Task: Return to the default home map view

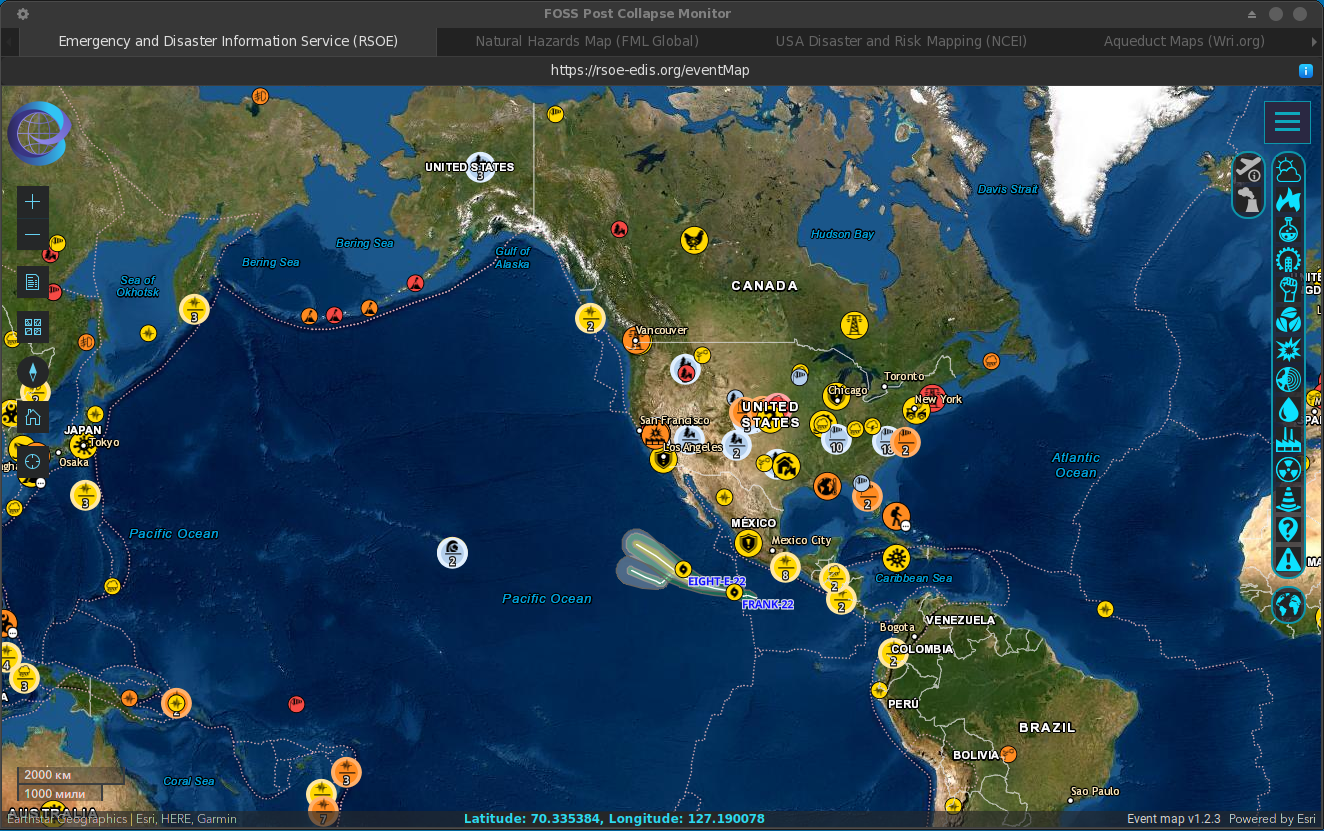Action: 33,417
